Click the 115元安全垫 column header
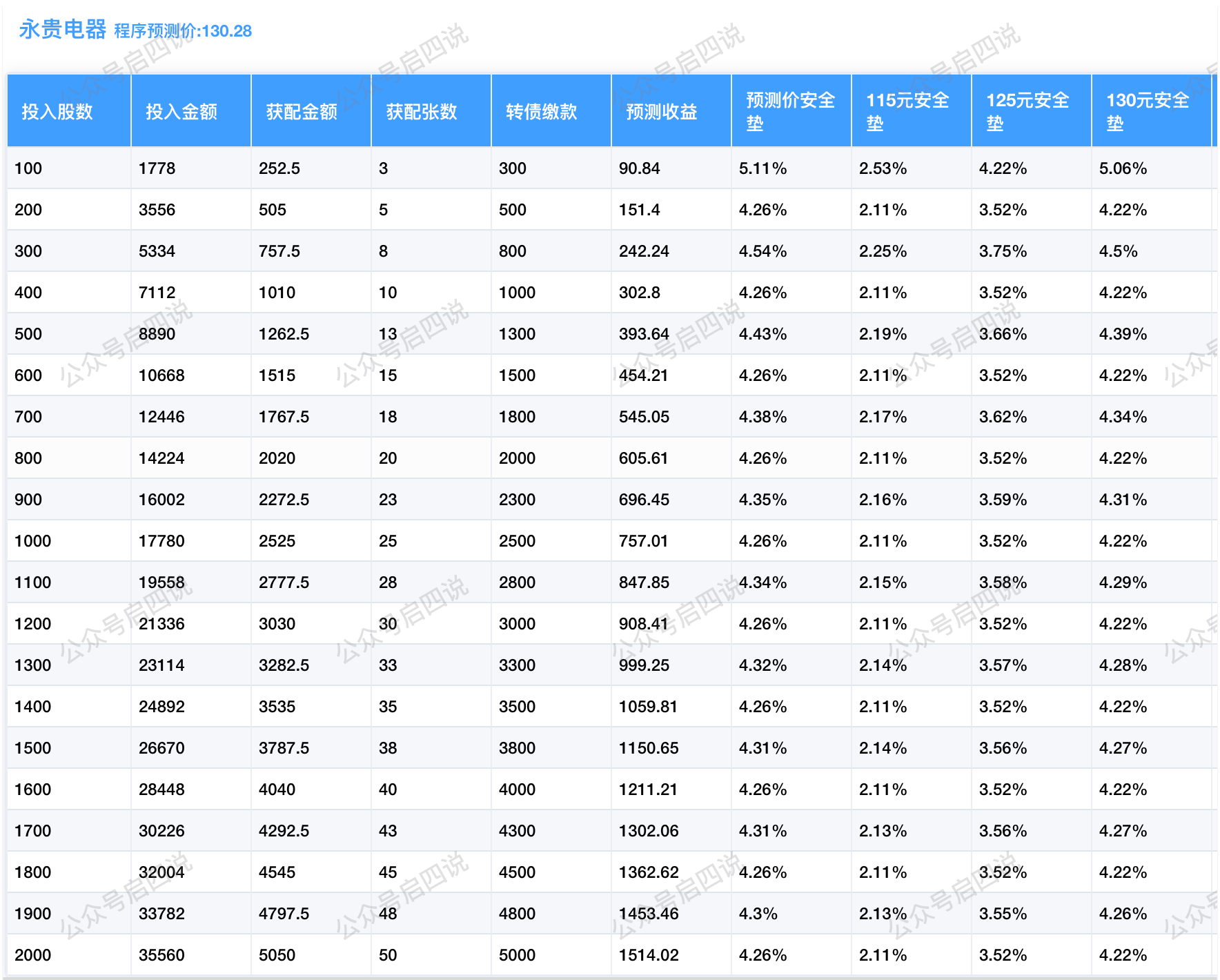 (907, 111)
